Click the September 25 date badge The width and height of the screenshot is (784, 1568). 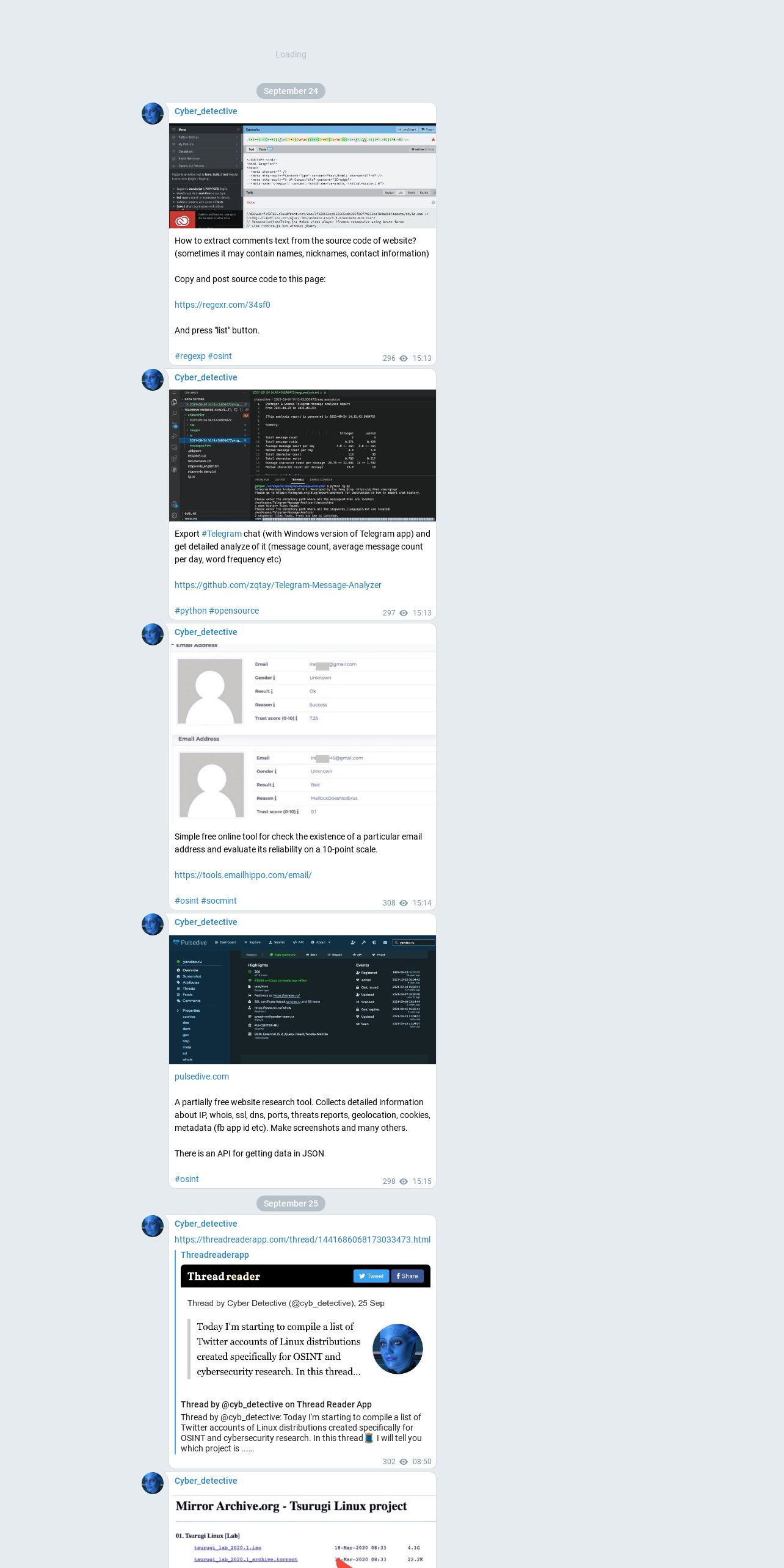(291, 1203)
